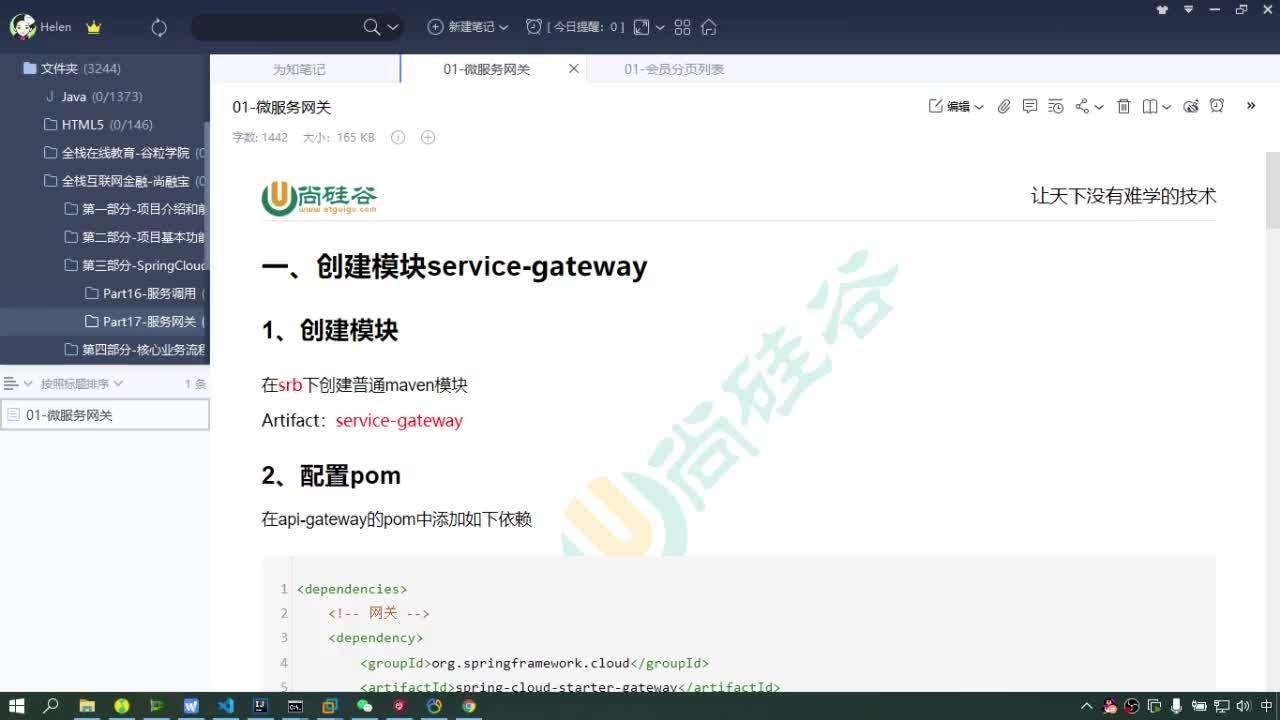Show hidden system tray icons

(x=1087, y=706)
